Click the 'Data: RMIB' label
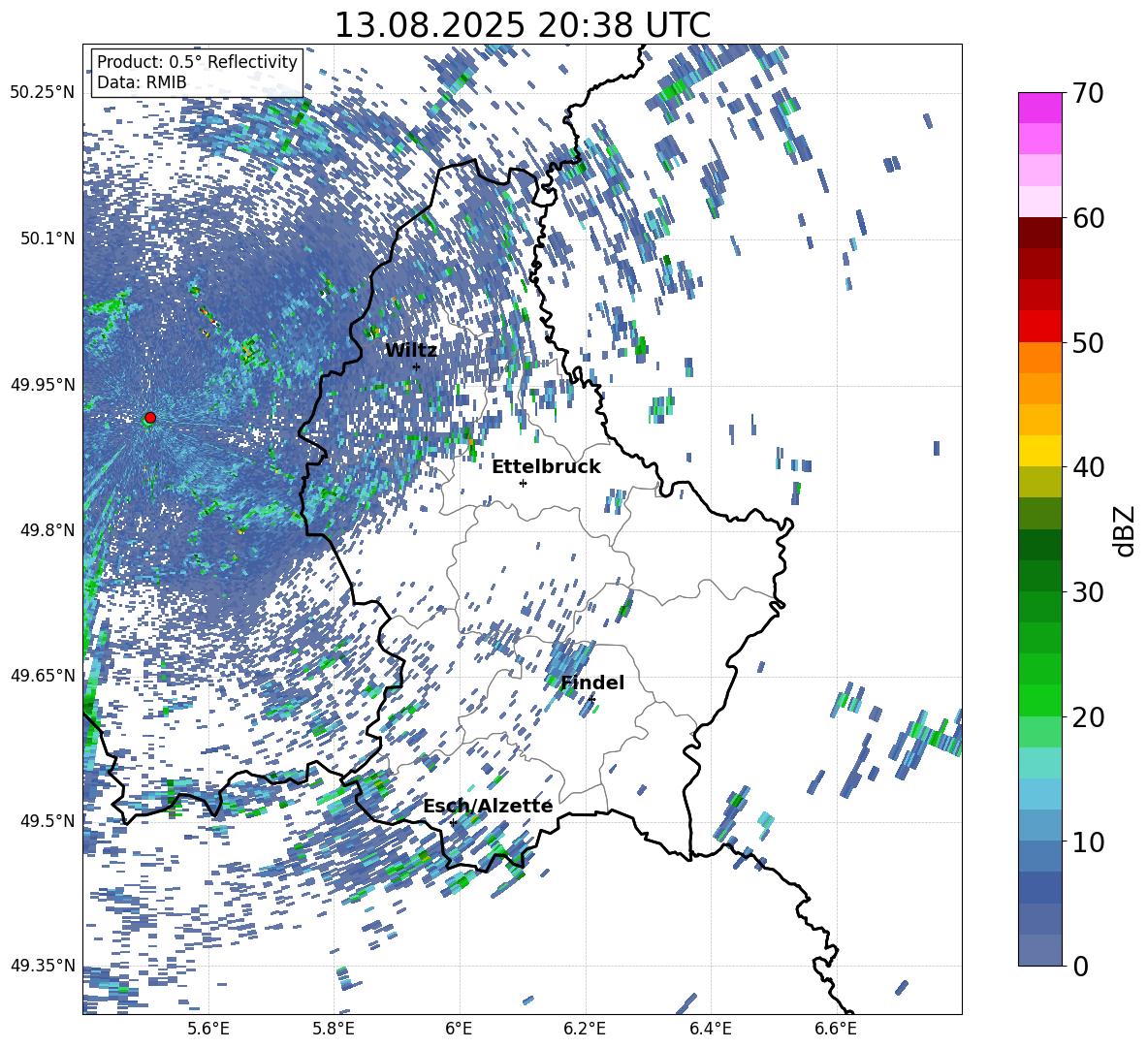 (142, 82)
